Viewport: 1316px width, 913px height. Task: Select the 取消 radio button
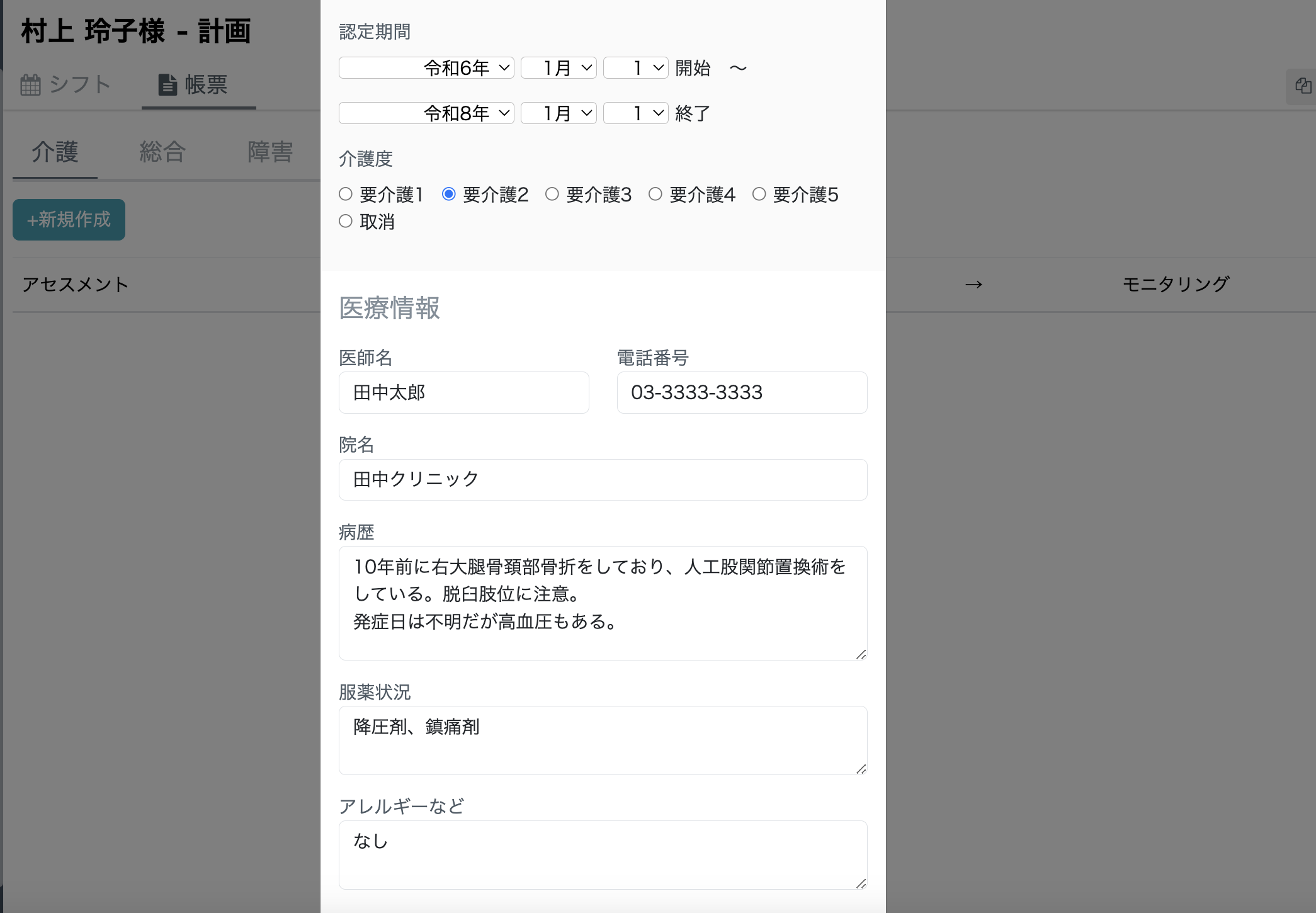click(345, 221)
